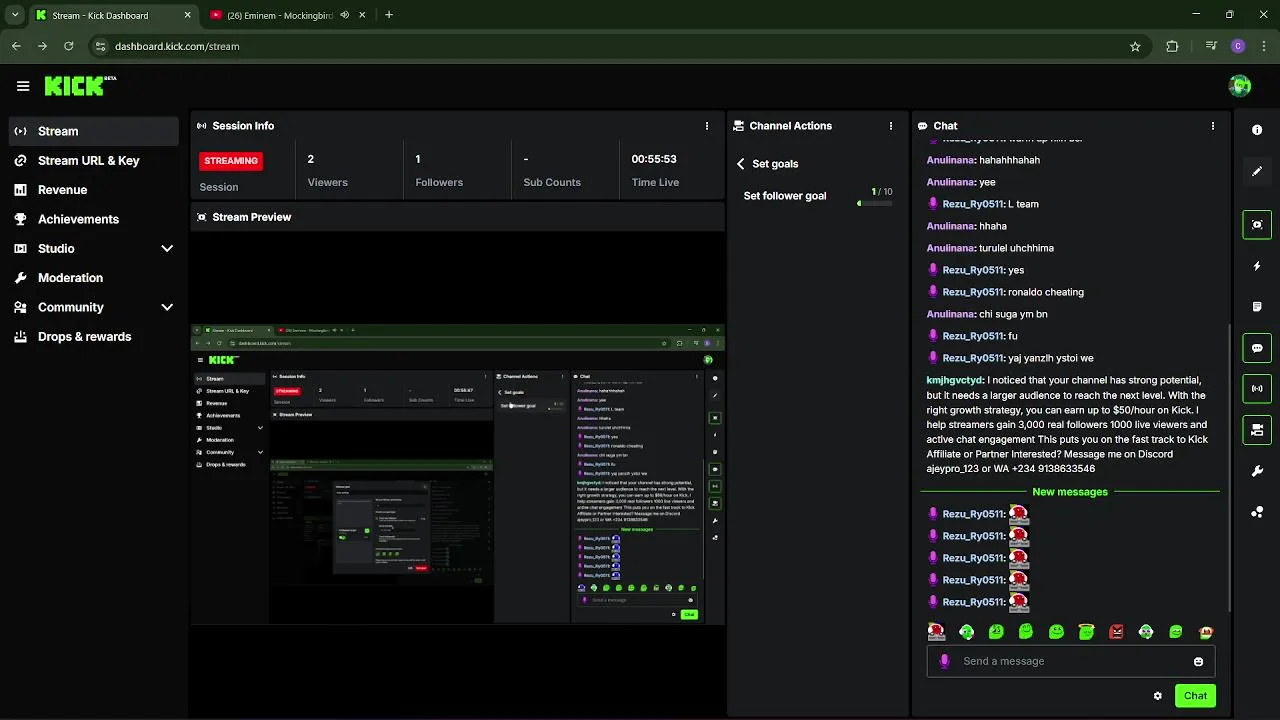Click the Stream Preview thumbnail
The height and width of the screenshot is (720, 1280).
[458, 474]
